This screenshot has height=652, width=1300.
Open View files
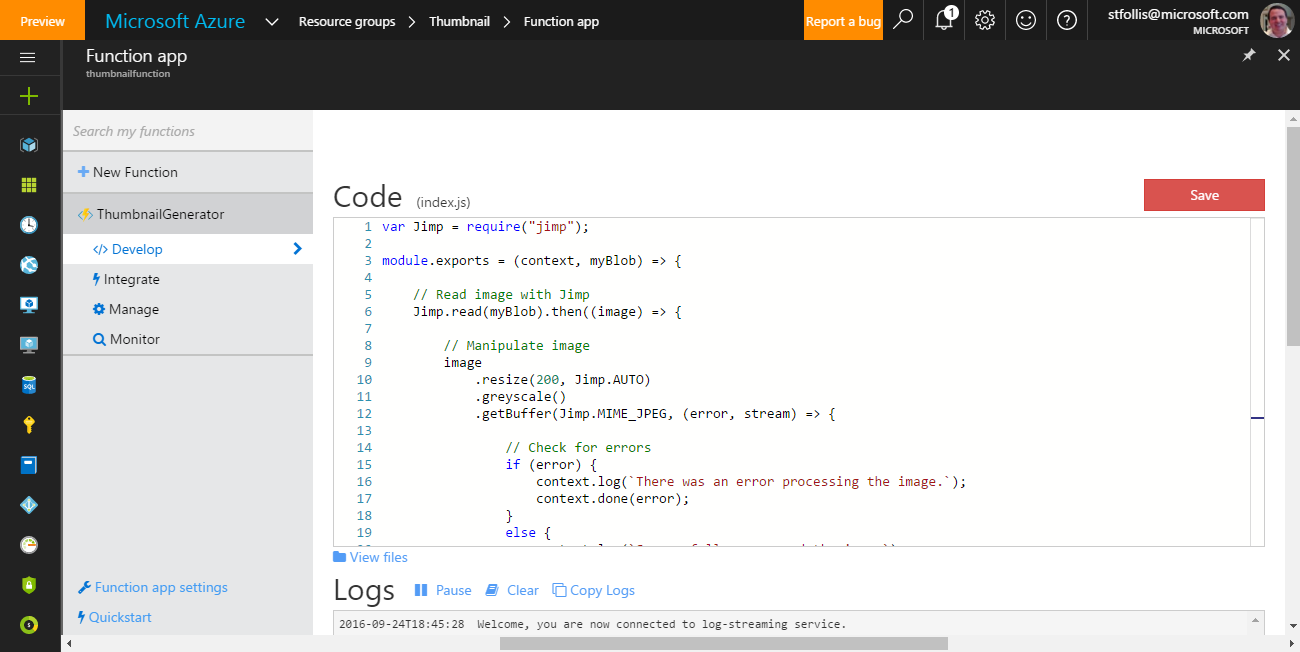point(371,557)
